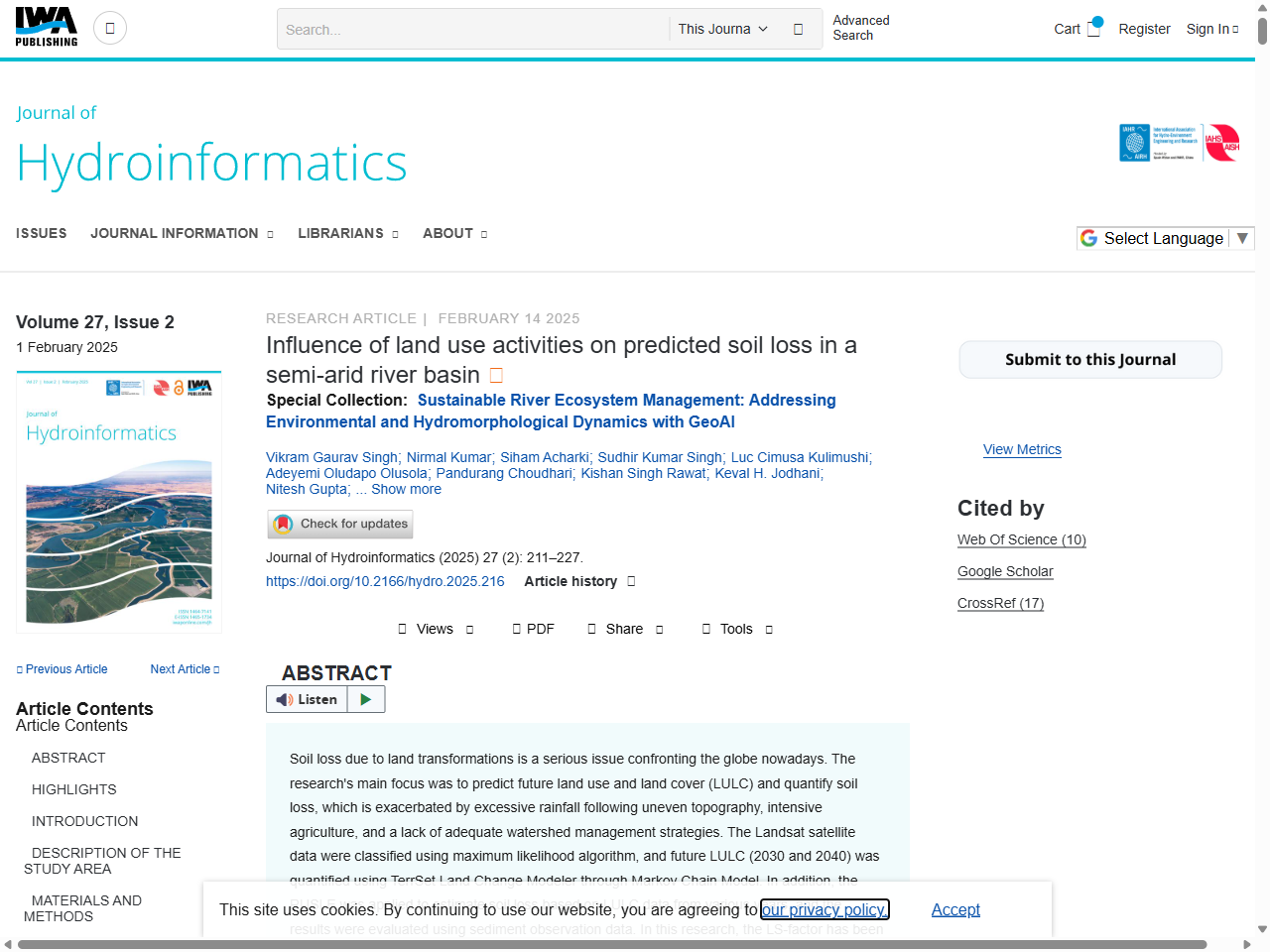The width and height of the screenshot is (1270, 952).
Task: Click the horizontal page scrollbar
Action: [612, 944]
